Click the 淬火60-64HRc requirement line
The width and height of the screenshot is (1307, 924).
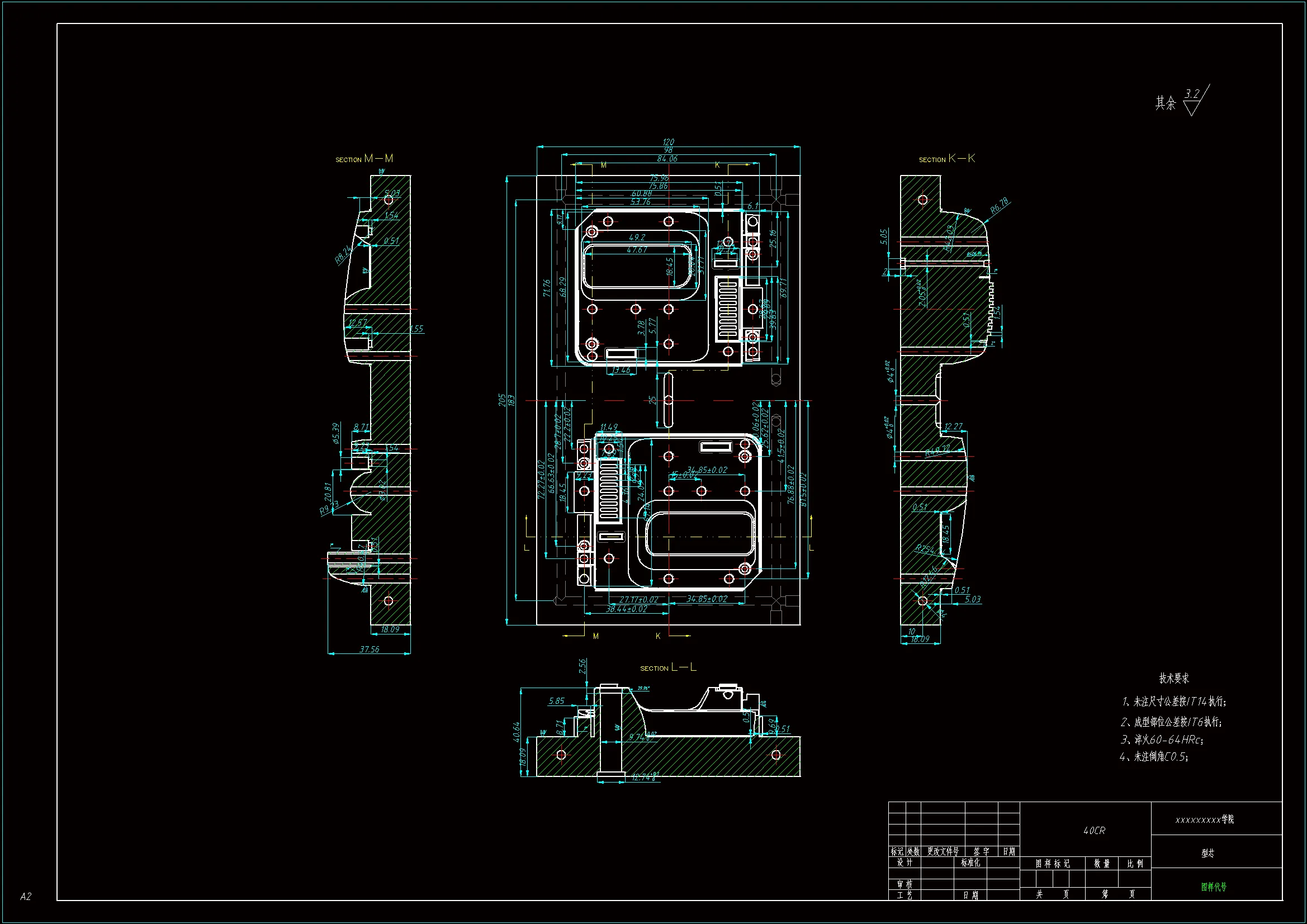[x=1161, y=740]
